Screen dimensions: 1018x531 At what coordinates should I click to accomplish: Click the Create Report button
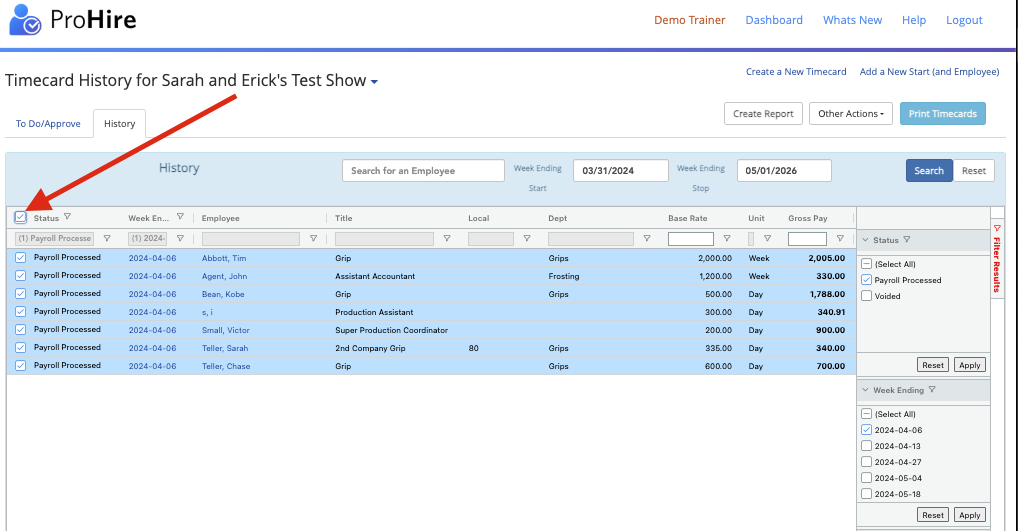(x=764, y=114)
